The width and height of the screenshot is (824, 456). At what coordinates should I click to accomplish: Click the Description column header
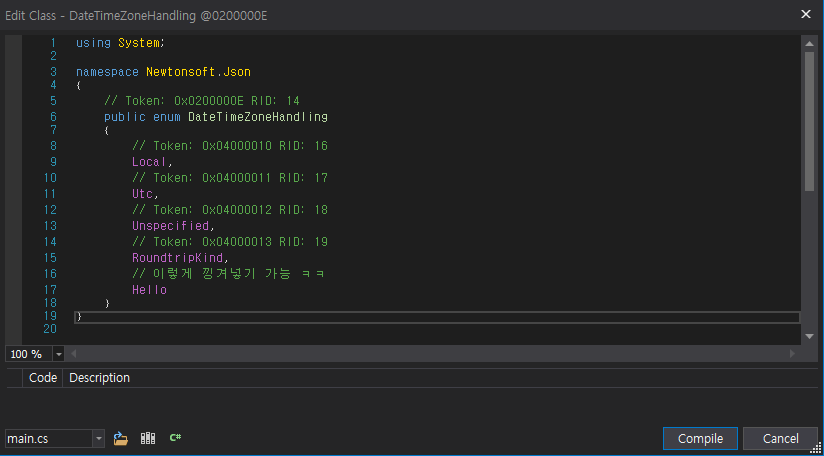click(x=99, y=378)
